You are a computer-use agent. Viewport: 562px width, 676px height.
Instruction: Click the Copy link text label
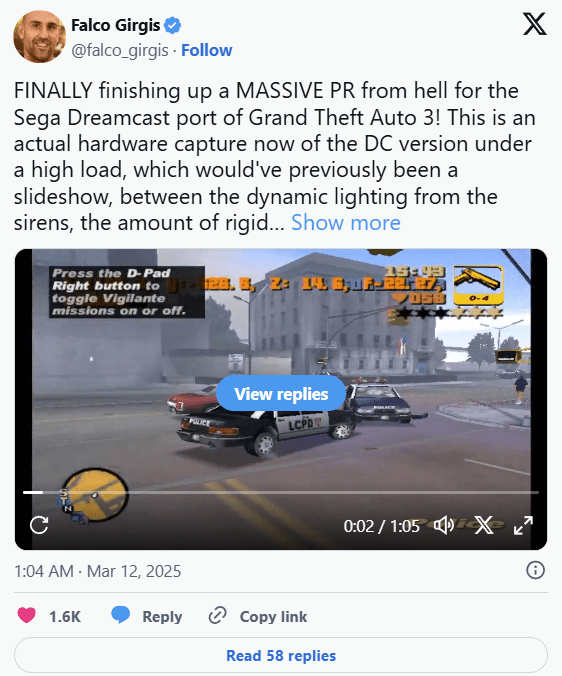(x=273, y=617)
